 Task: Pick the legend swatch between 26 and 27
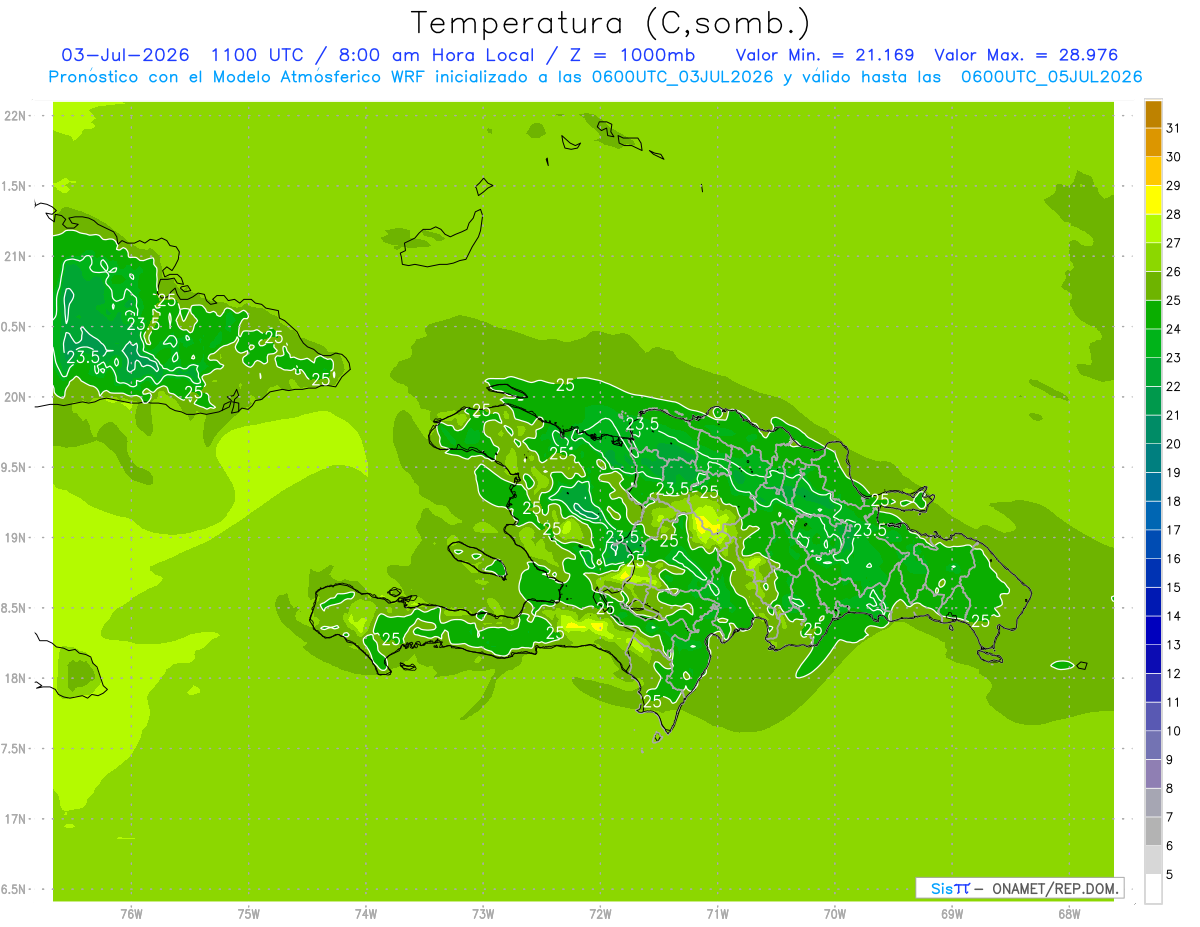pos(1153,258)
